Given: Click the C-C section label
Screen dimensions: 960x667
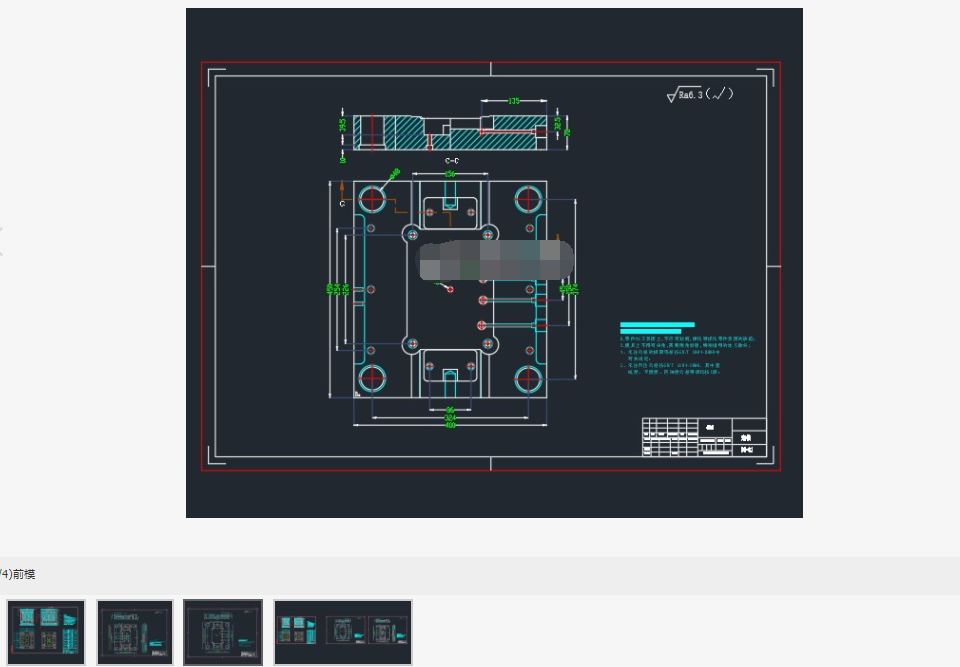Looking at the screenshot, I should point(452,161).
